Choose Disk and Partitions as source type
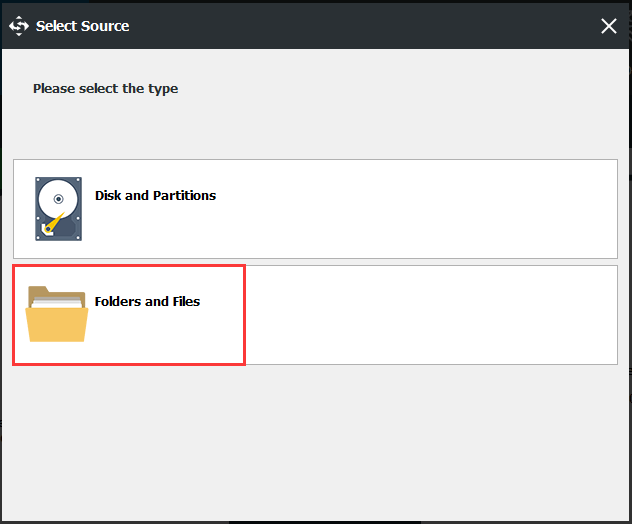 tap(315, 209)
